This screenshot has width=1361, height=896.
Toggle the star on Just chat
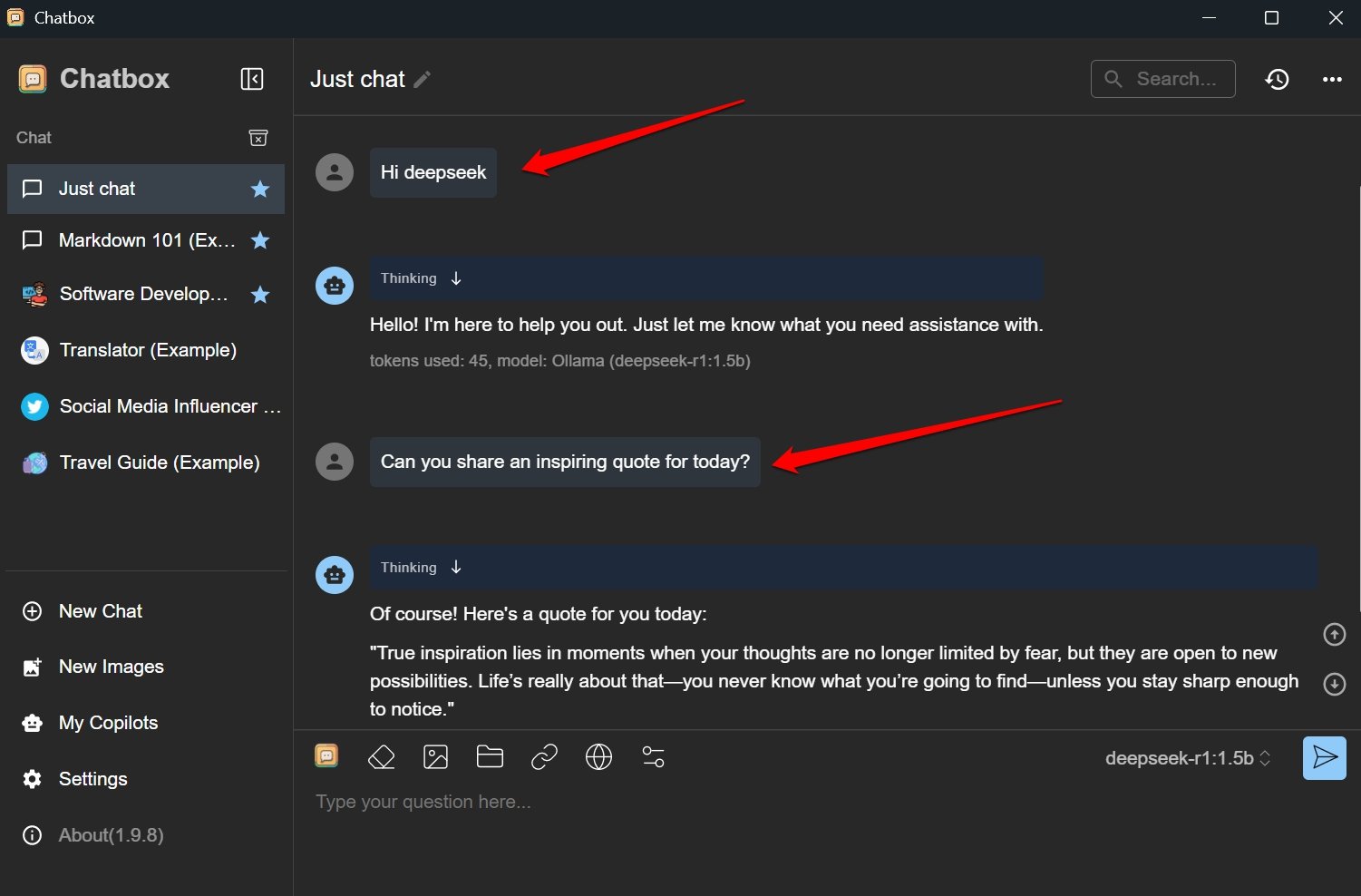(260, 189)
